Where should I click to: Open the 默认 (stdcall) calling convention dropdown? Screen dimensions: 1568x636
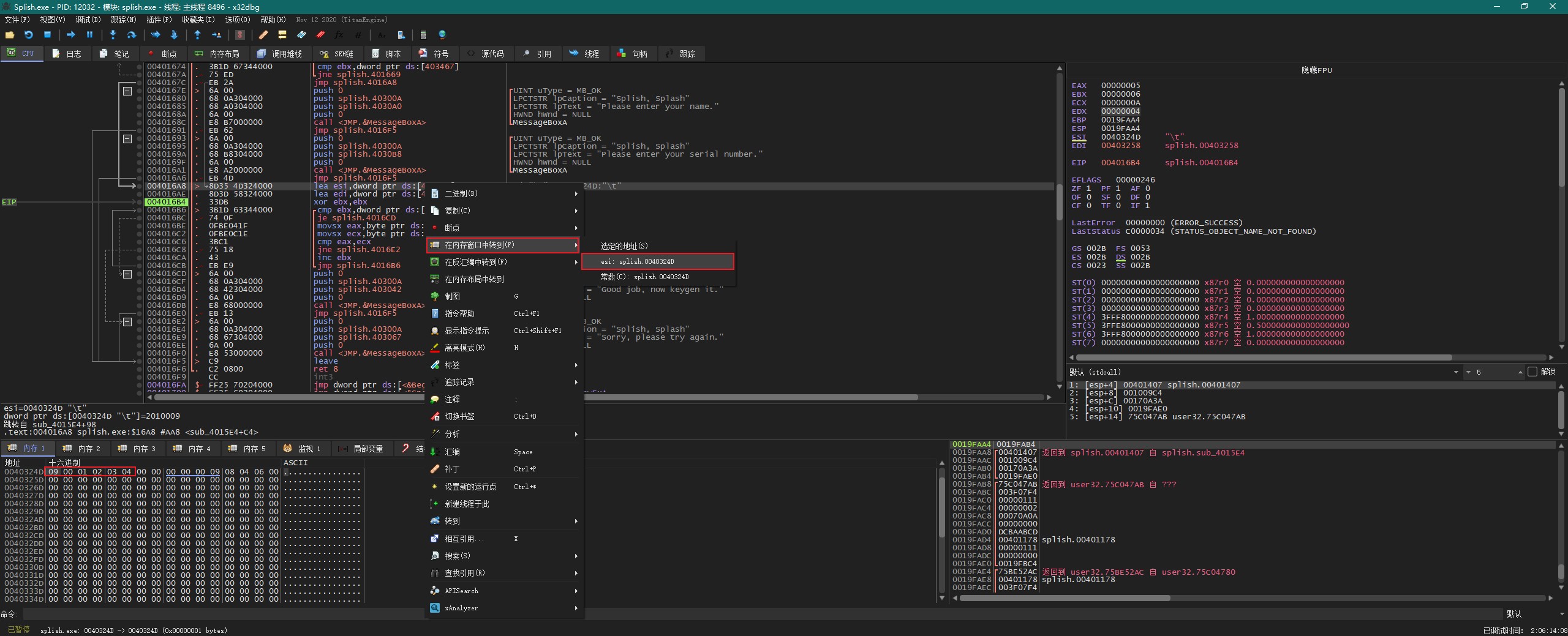coord(1455,372)
